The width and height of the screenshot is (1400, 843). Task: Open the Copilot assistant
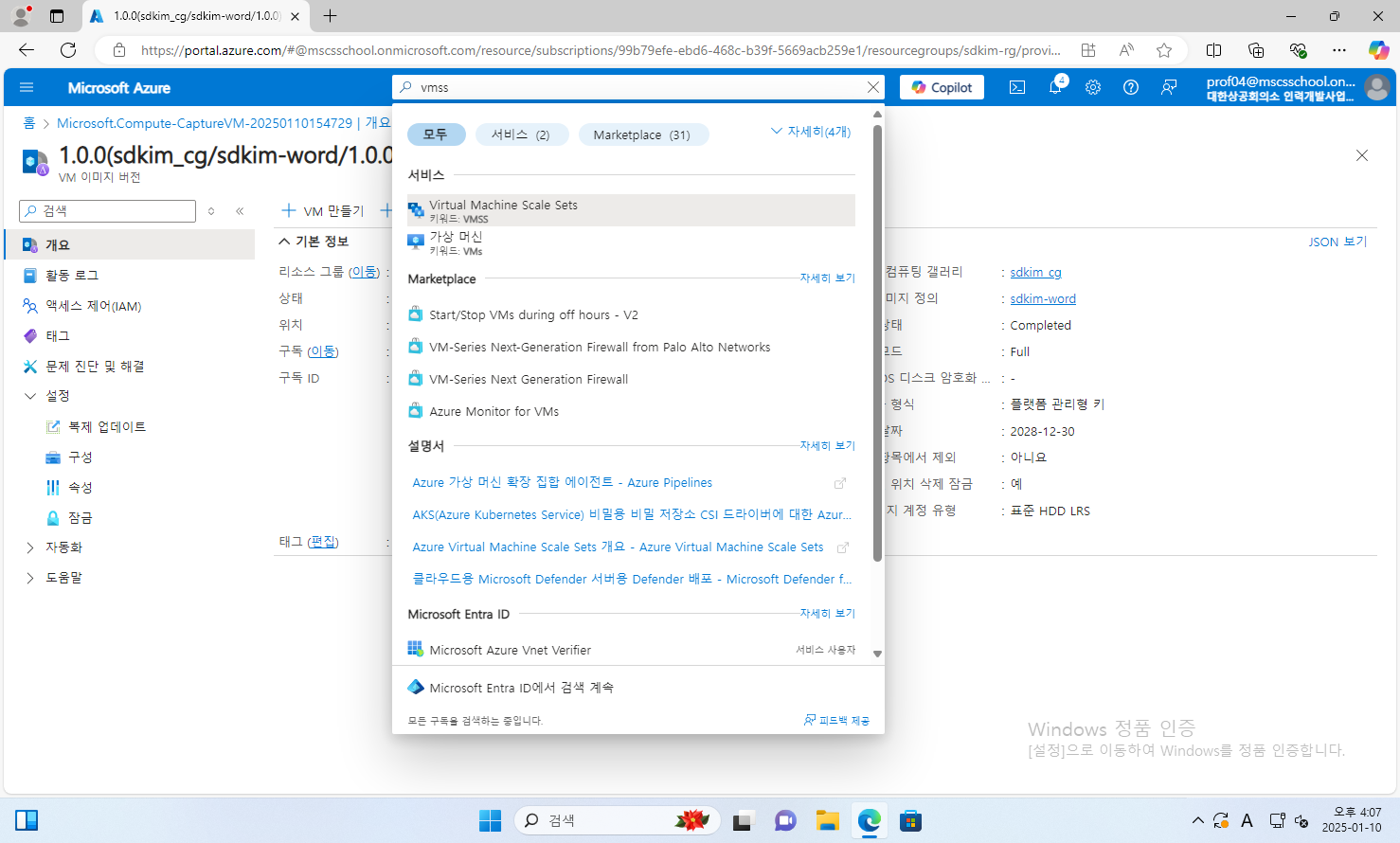[942, 87]
